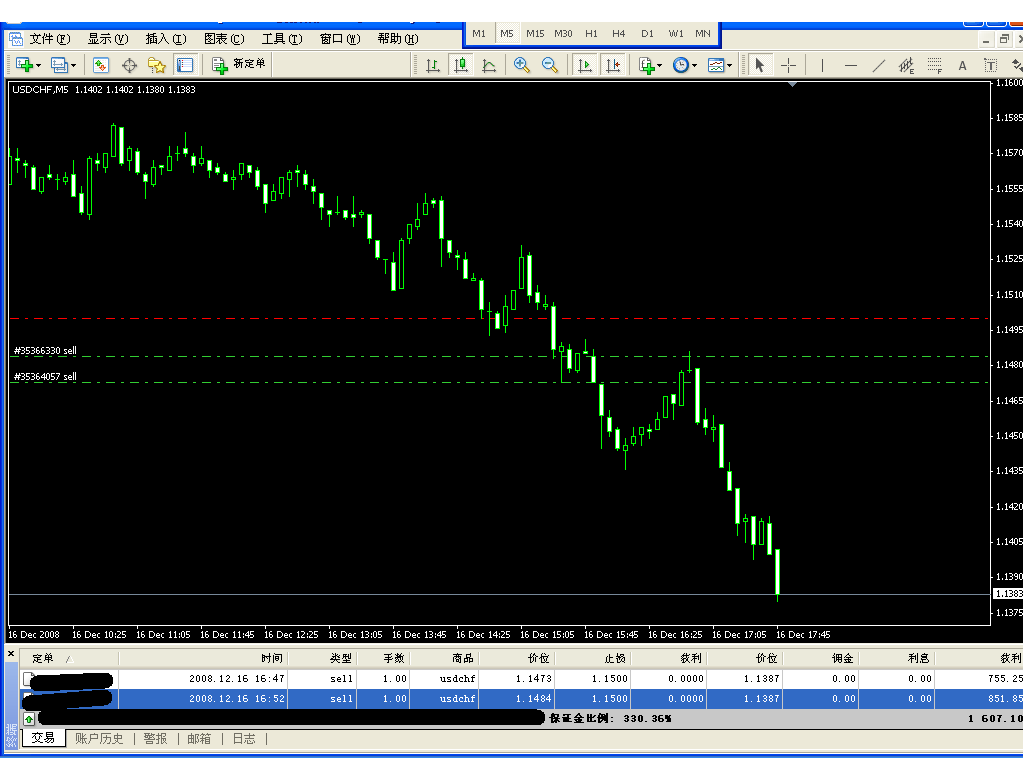Screen dimensions: 1036x758
Task: Zoom in on the chart
Action: click(521, 65)
